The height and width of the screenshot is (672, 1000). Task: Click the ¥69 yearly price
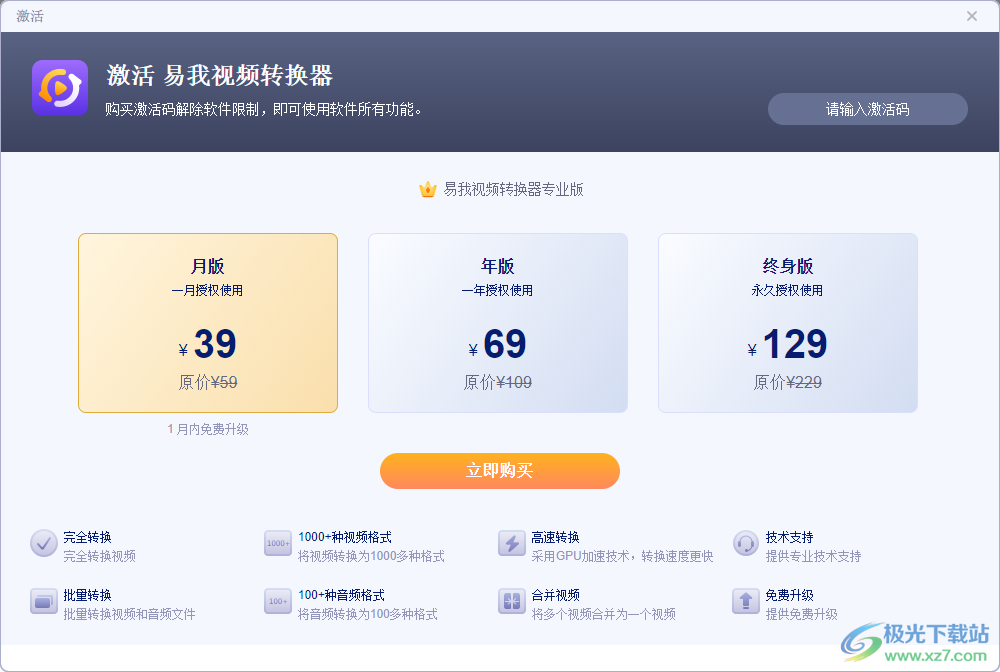[x=497, y=344]
